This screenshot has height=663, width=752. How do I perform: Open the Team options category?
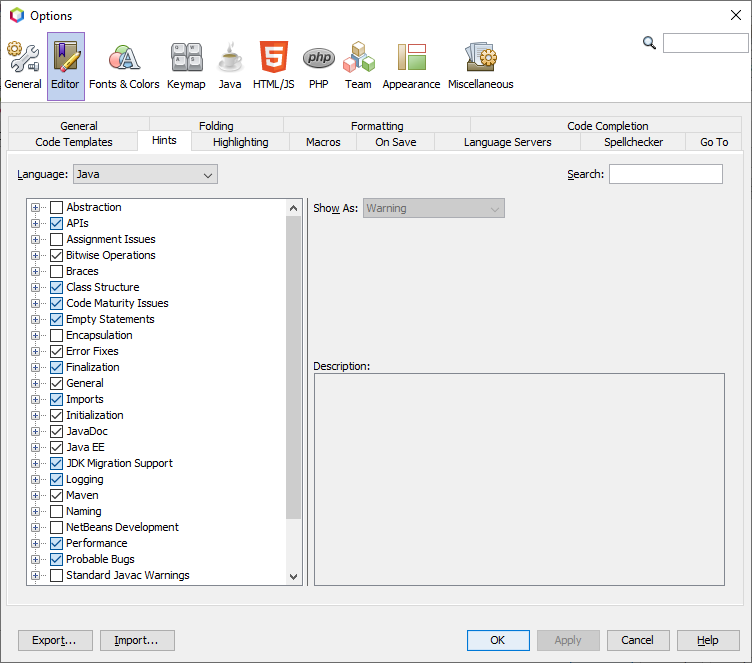(358, 66)
